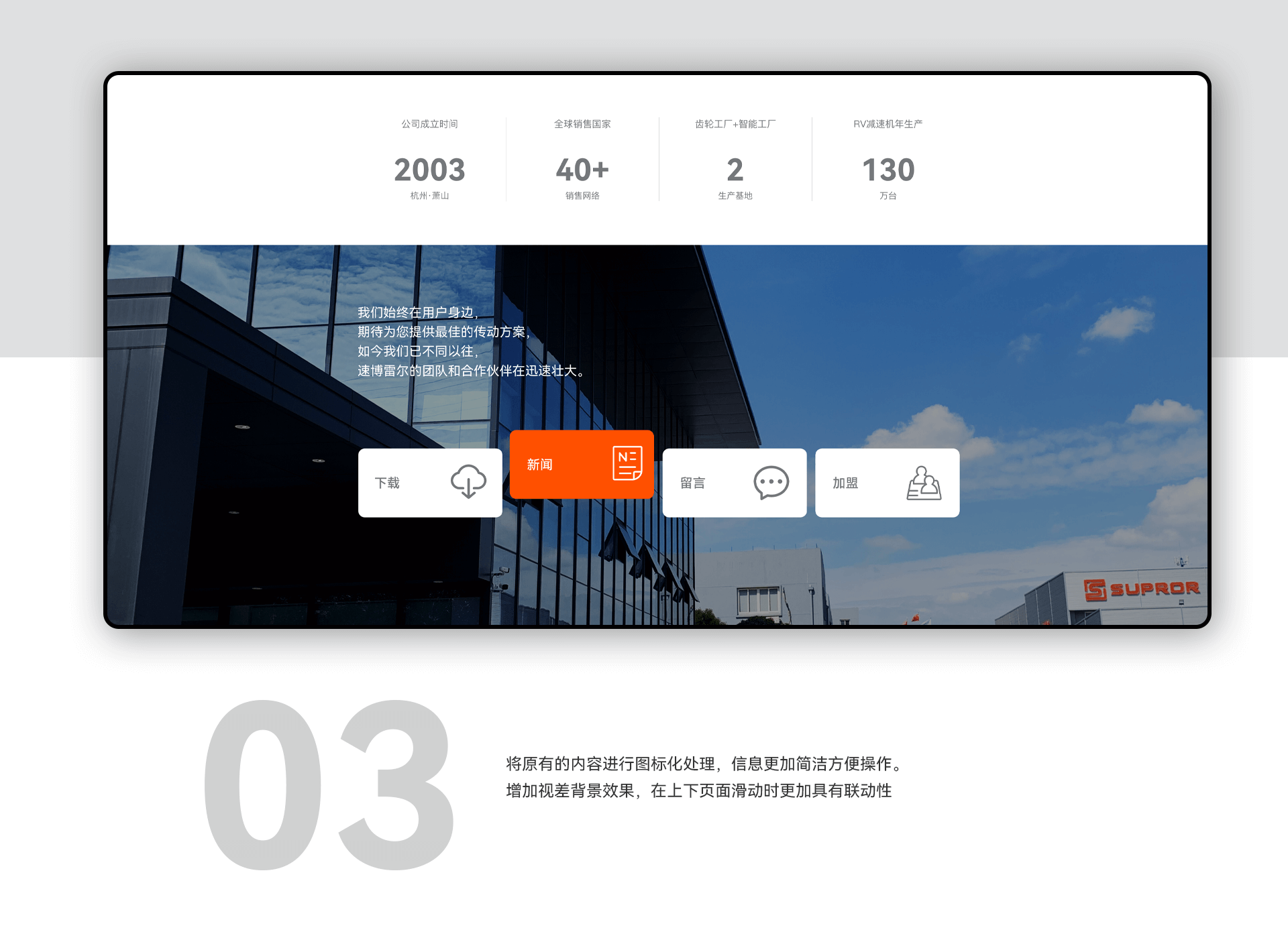Click the news document icon
Image resolution: width=1288 pixels, height=938 pixels.
pyautogui.click(x=627, y=463)
